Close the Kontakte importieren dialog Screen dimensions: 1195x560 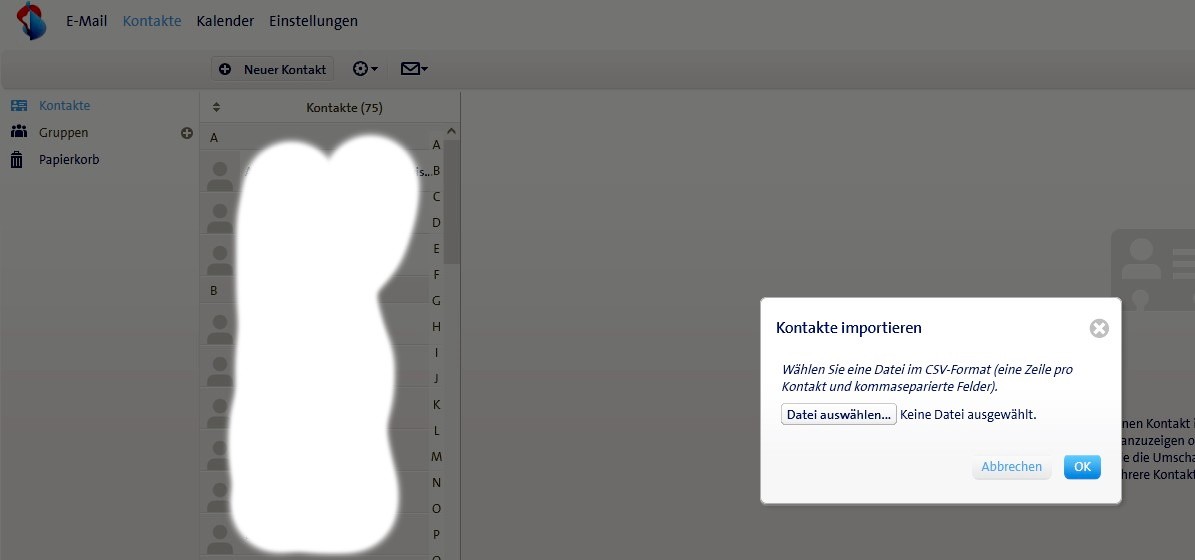tap(1099, 328)
